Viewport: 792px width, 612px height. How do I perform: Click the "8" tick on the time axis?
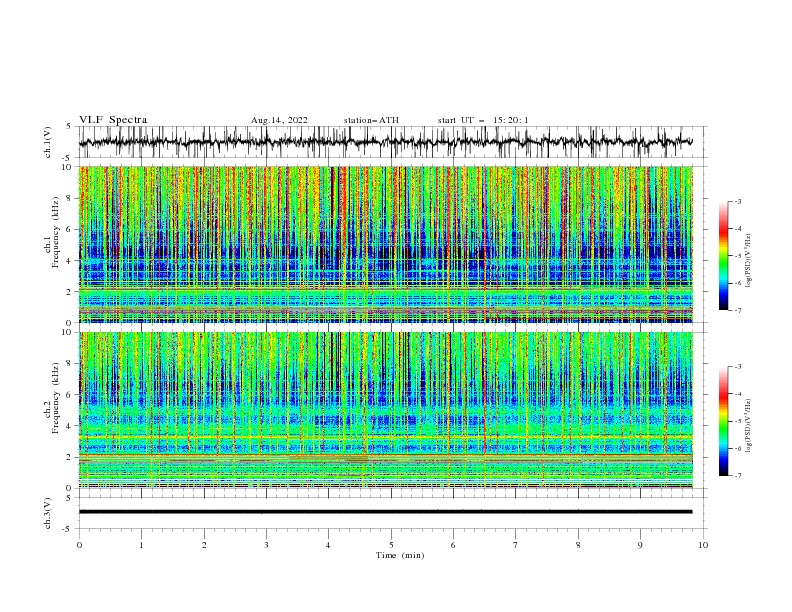(x=578, y=545)
